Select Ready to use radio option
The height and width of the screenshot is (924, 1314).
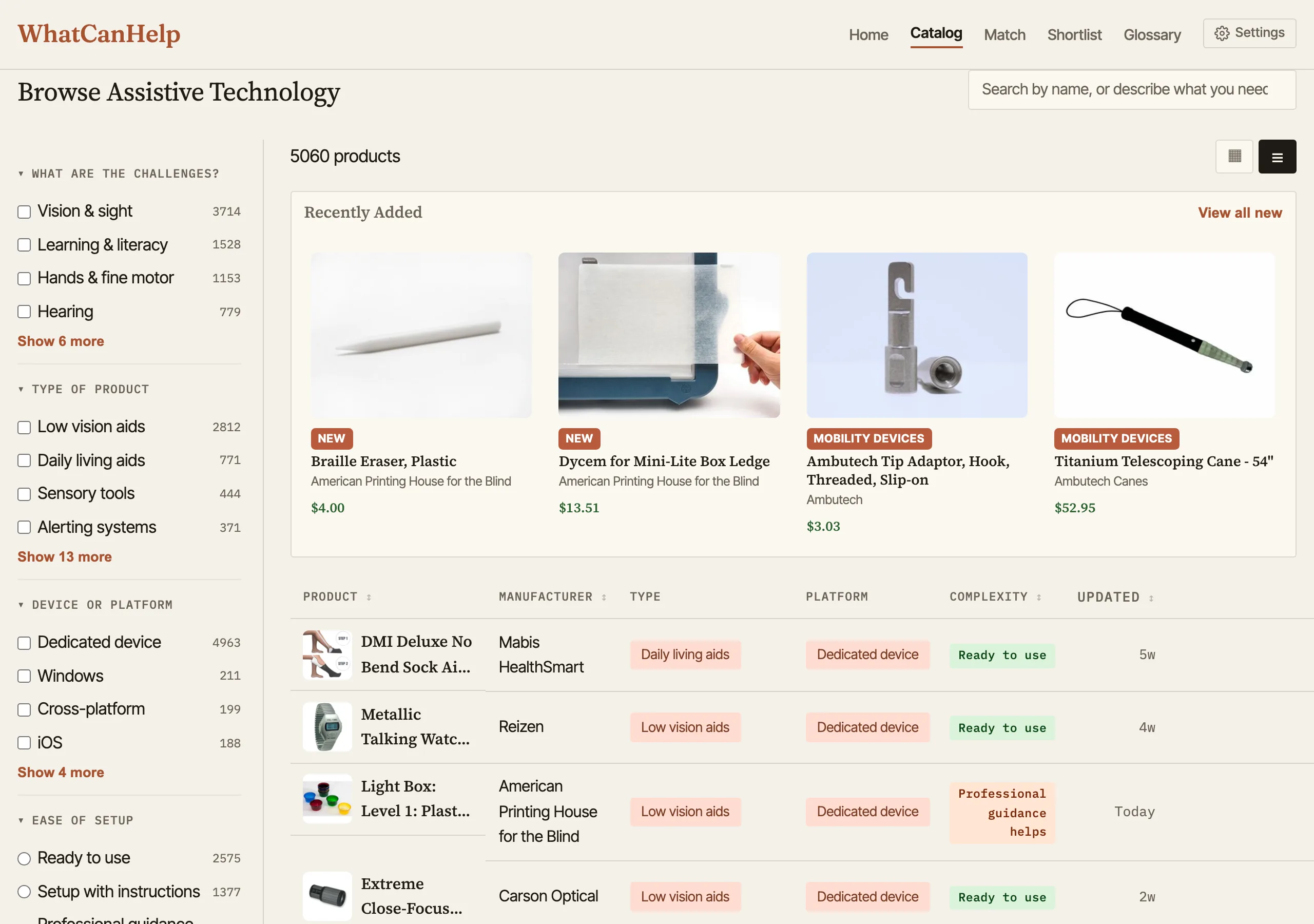point(24,859)
